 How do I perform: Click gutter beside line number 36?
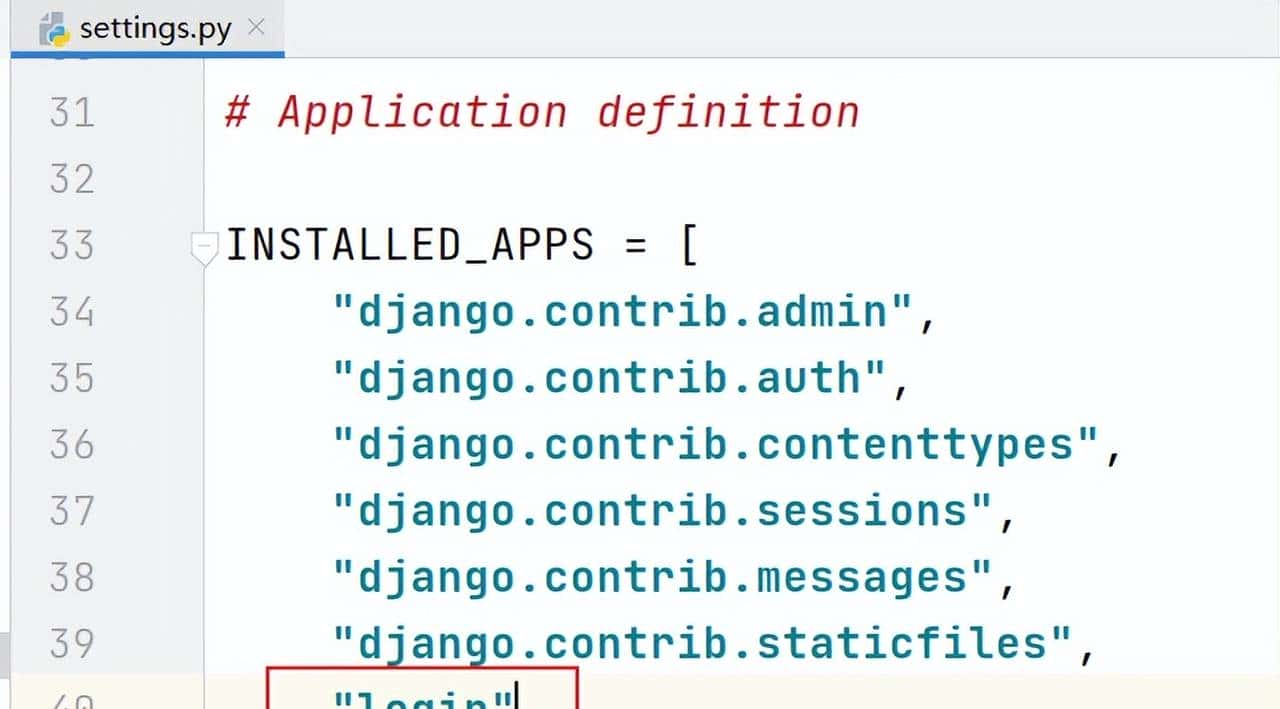(x=72, y=444)
